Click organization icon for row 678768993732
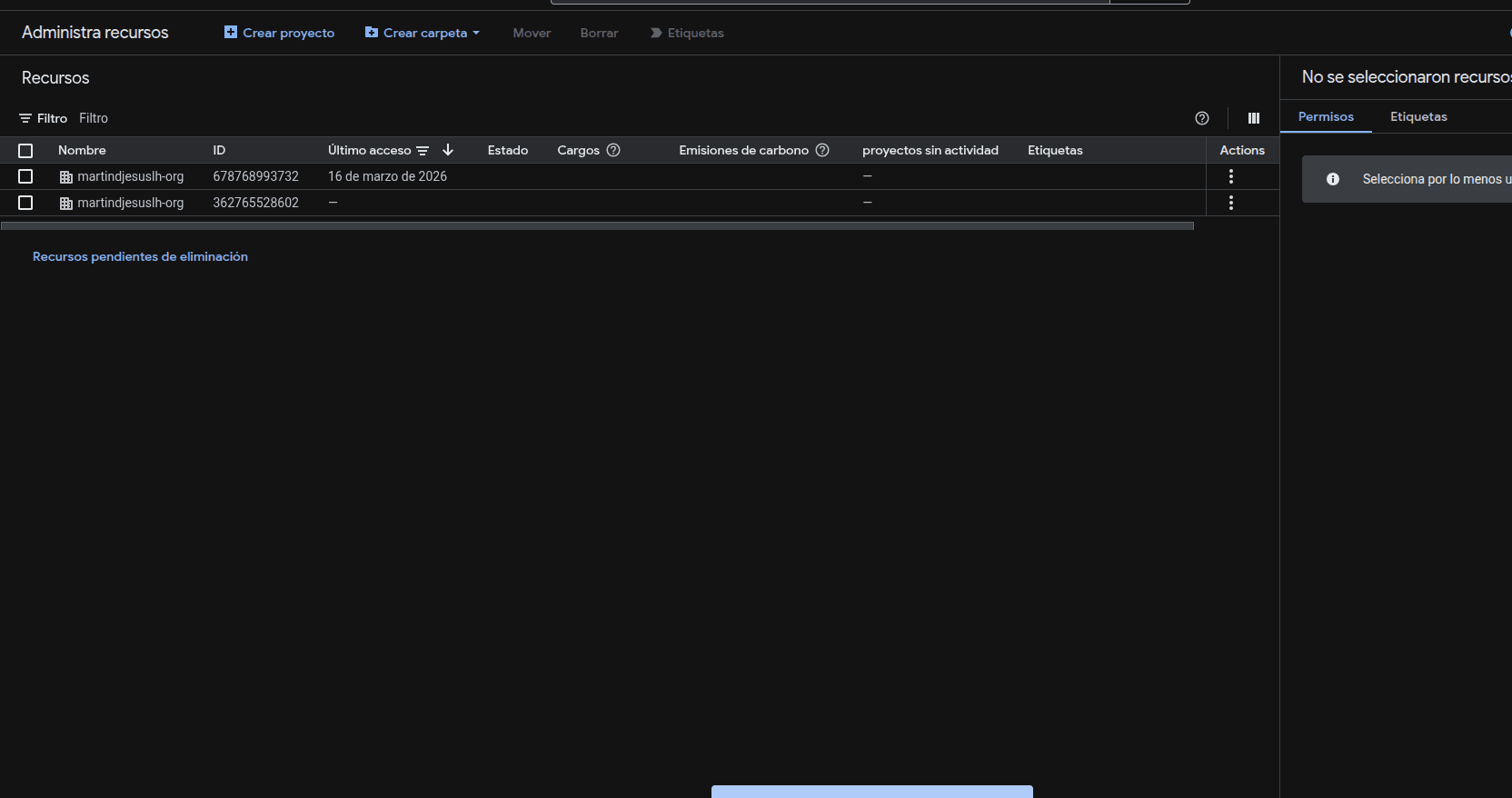The width and height of the screenshot is (1512, 798). point(66,177)
